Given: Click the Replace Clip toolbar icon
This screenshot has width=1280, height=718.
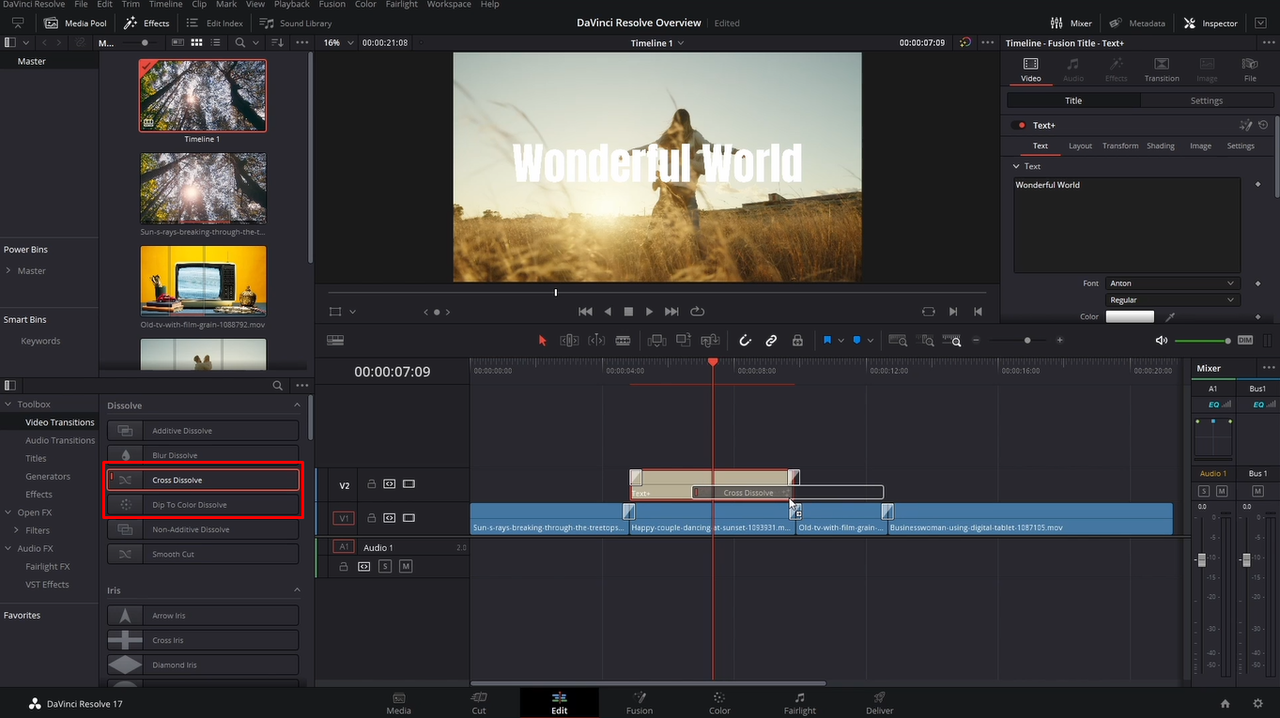Looking at the screenshot, I should point(710,340).
